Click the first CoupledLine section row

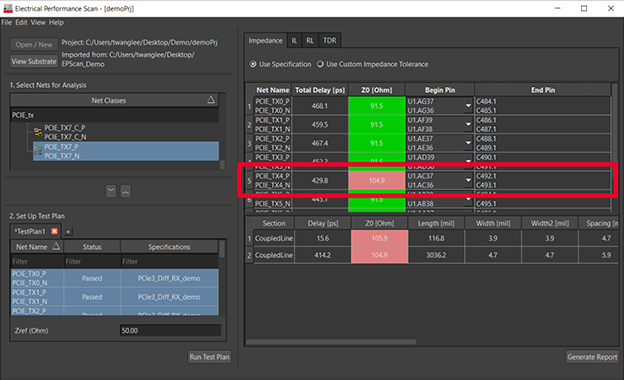tap(274, 238)
